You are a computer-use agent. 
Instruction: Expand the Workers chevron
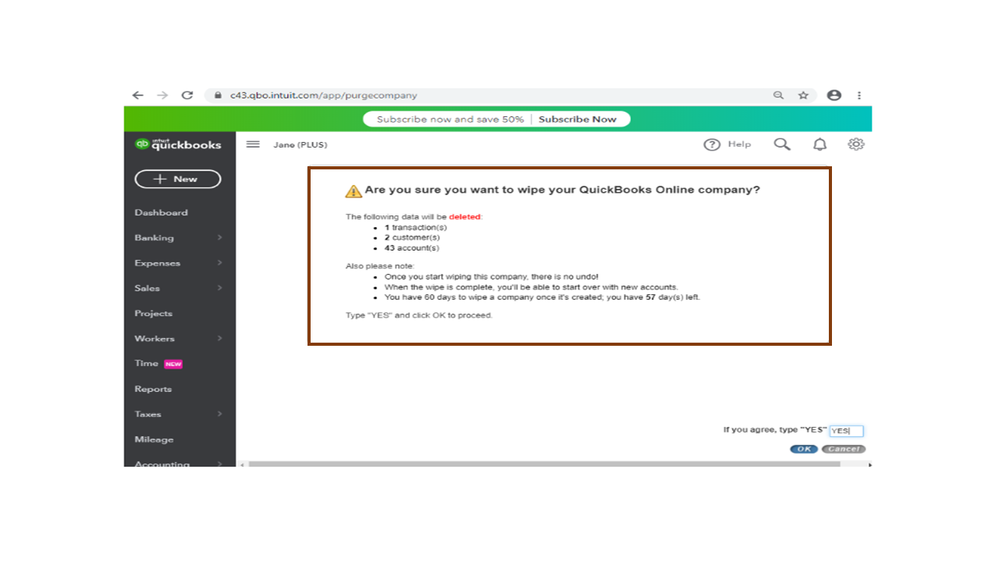coord(219,338)
